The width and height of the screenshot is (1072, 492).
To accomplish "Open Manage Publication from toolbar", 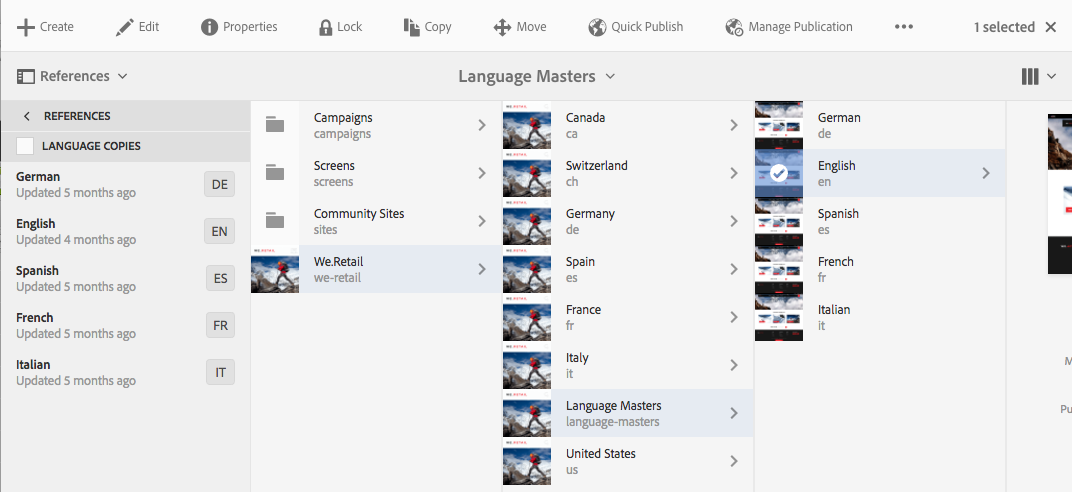I will pyautogui.click(x=789, y=27).
